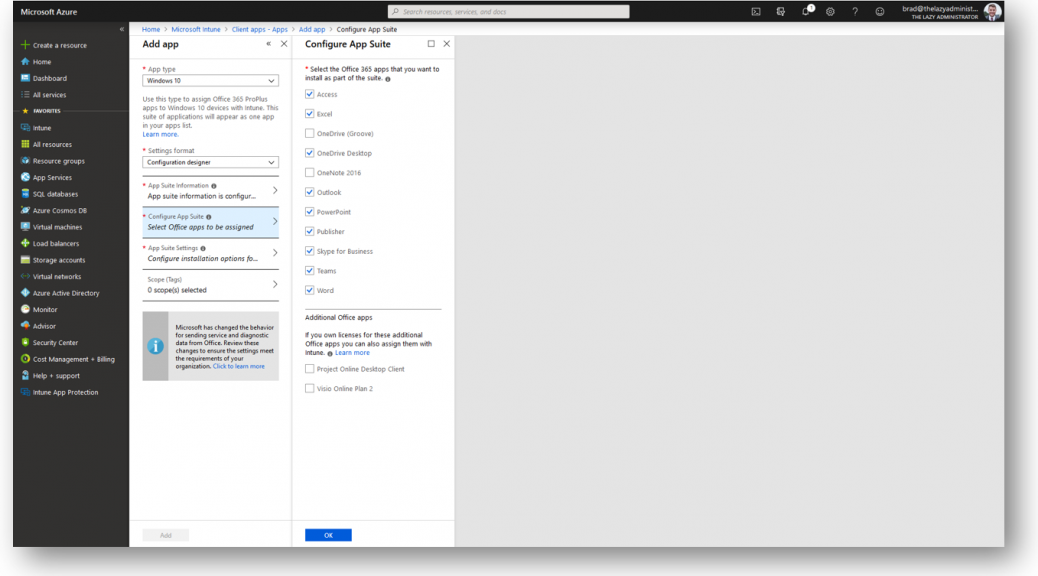
Task: Check the OneDrive (Groove) checkbox
Action: 309,133
